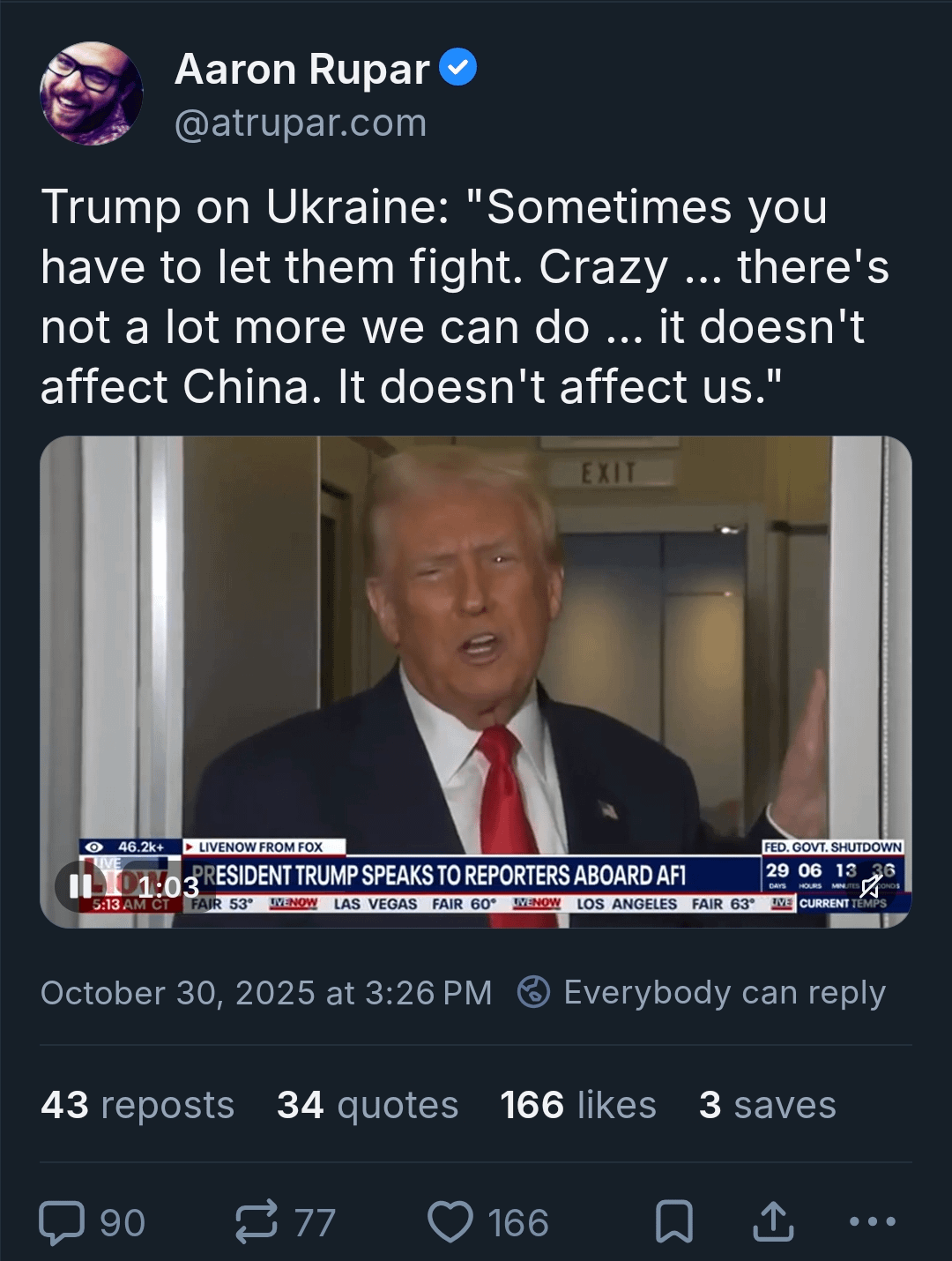Unmute the video sound
The height and width of the screenshot is (1261, 952).
(x=871, y=885)
